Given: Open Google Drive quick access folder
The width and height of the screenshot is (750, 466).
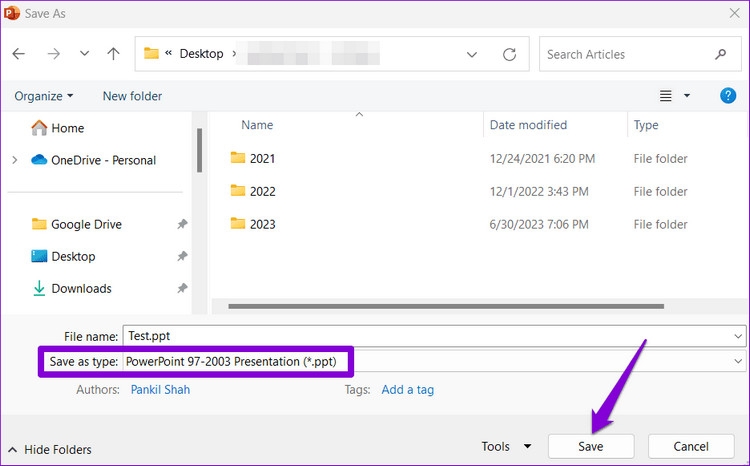Looking at the screenshot, I should 86,224.
